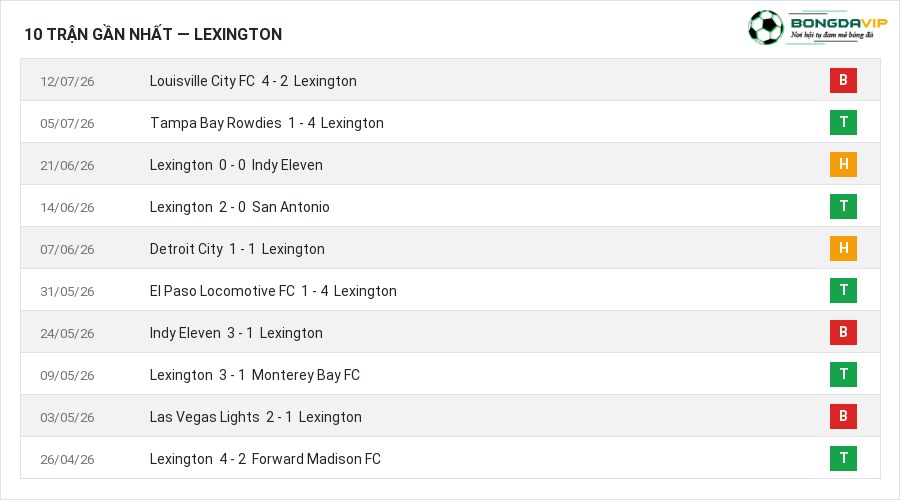
Task: Click the red B badge for Louisville City match
Action: point(843,80)
